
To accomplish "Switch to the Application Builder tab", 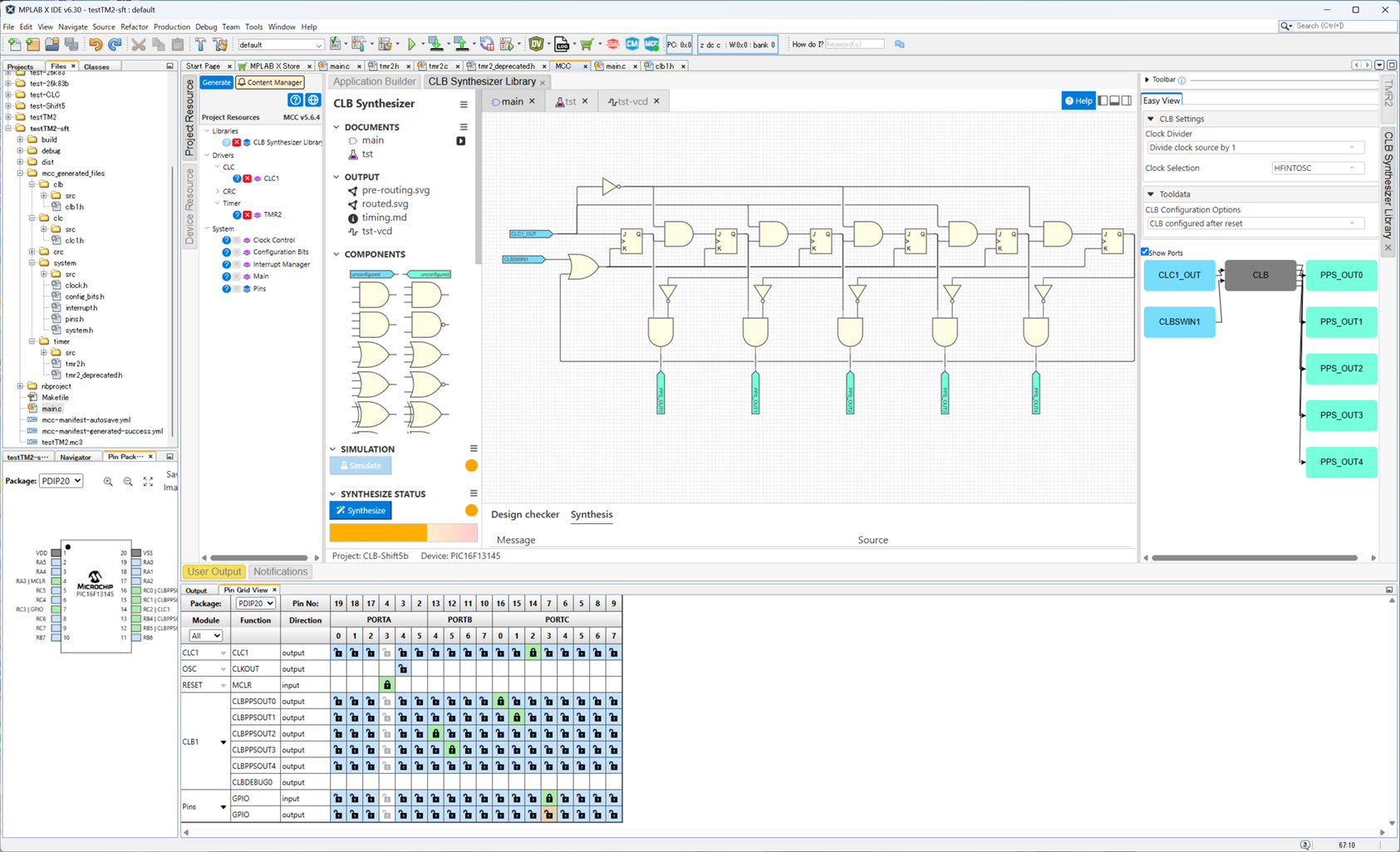I will tap(375, 81).
